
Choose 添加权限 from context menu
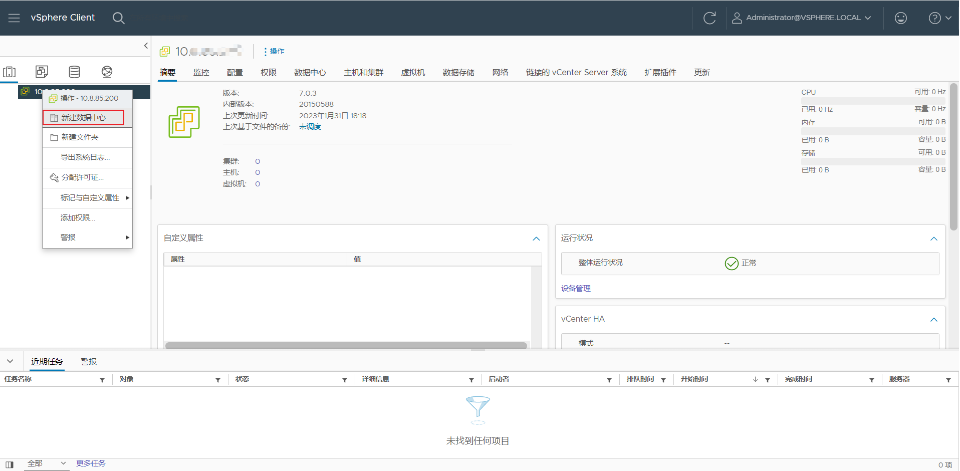pyautogui.click(x=88, y=218)
